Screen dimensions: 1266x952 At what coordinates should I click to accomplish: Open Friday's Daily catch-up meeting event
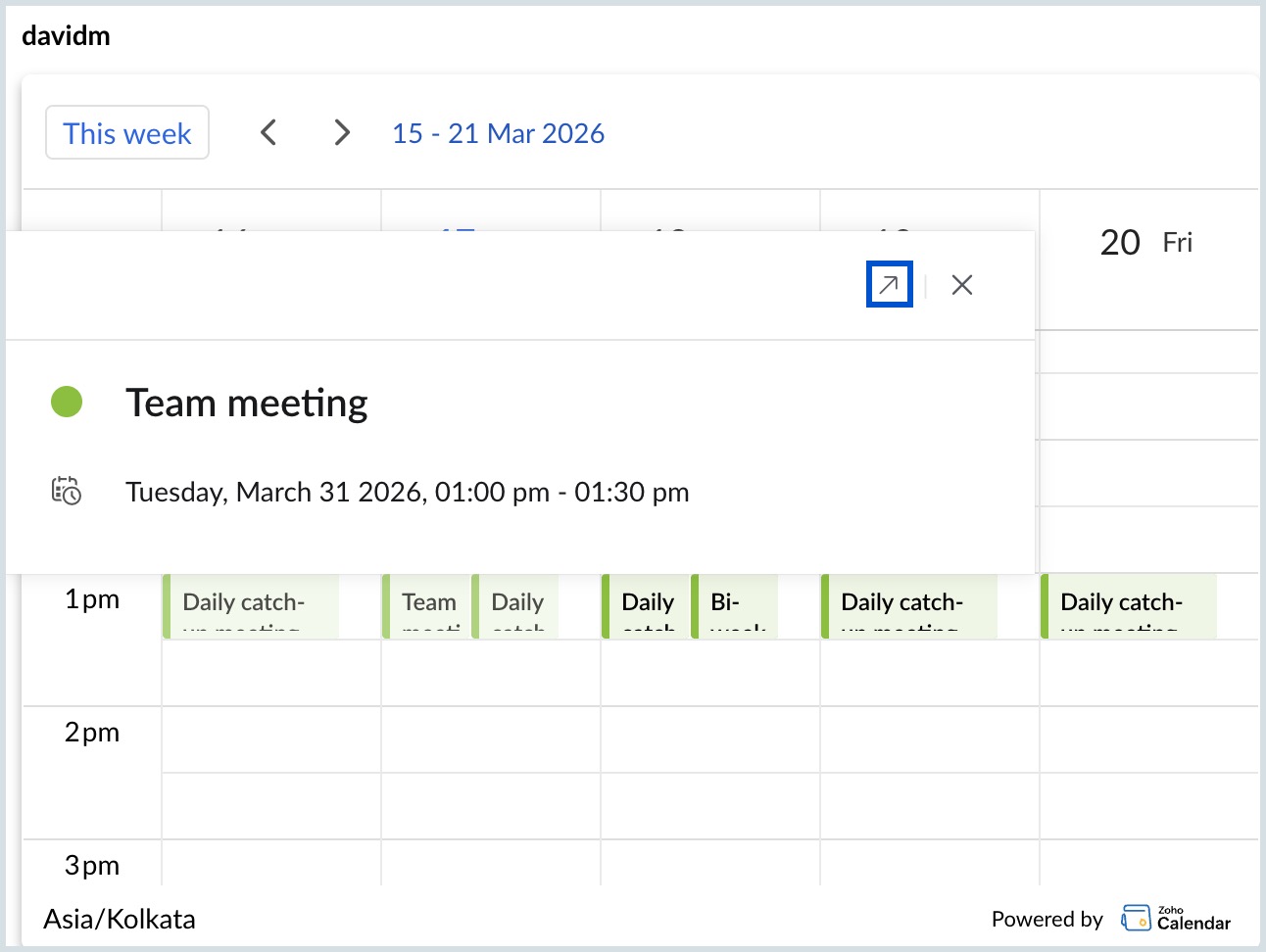(1129, 607)
